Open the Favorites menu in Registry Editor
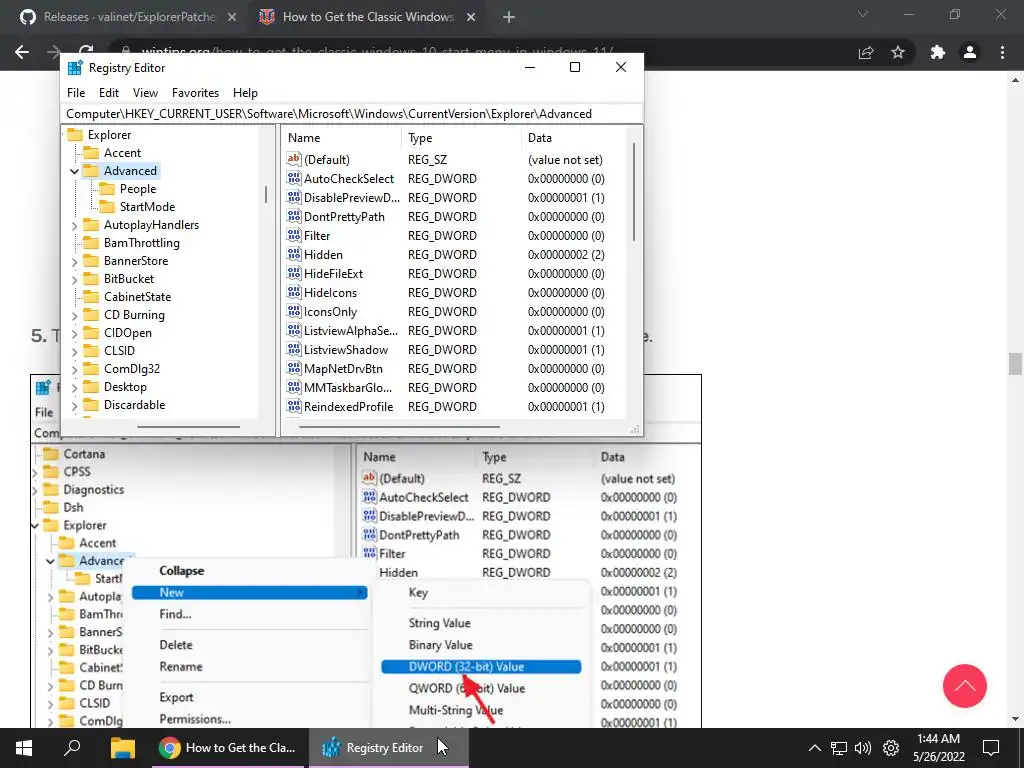 click(195, 93)
